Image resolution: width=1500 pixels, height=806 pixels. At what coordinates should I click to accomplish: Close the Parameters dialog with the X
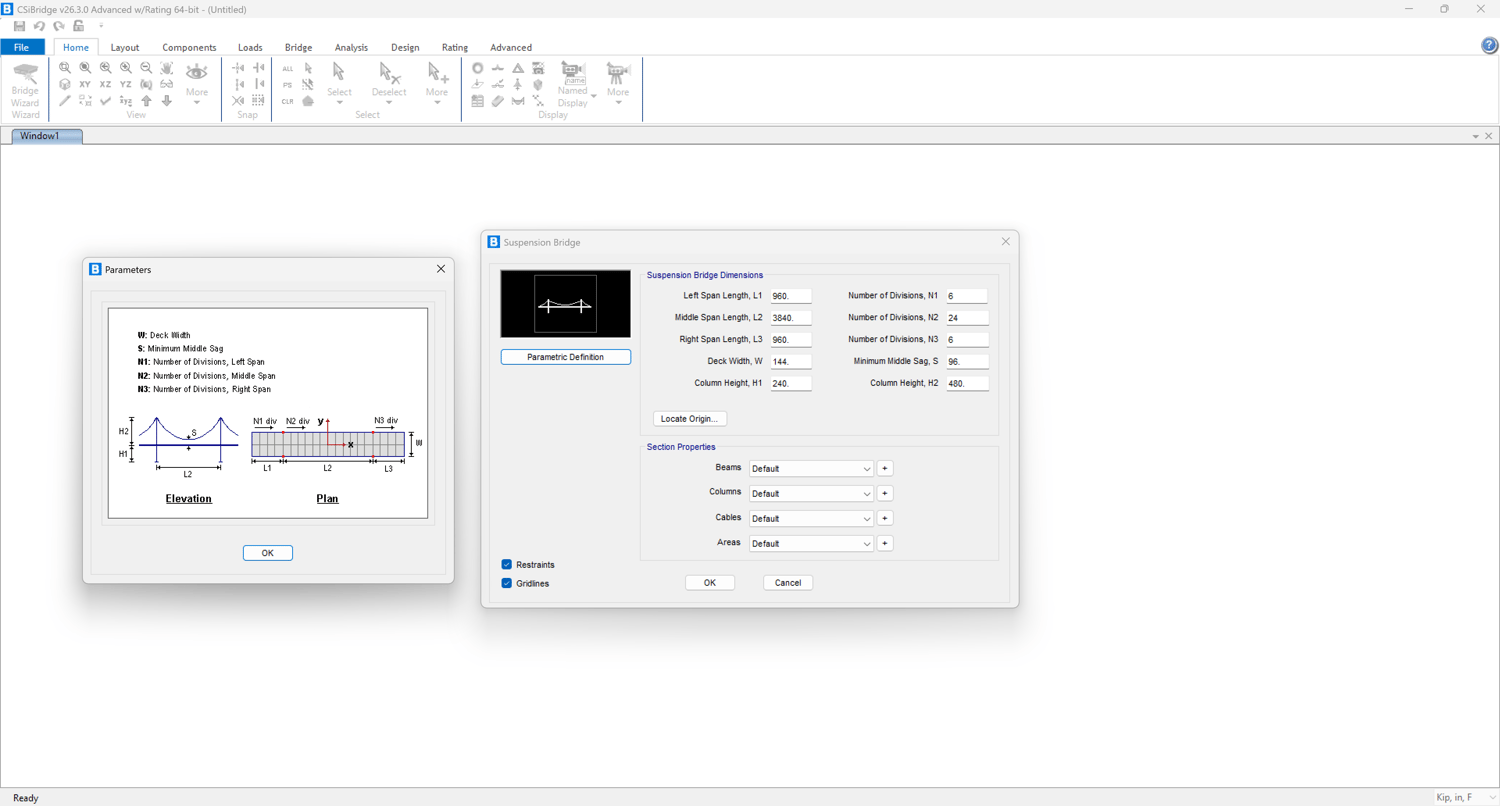pos(441,269)
